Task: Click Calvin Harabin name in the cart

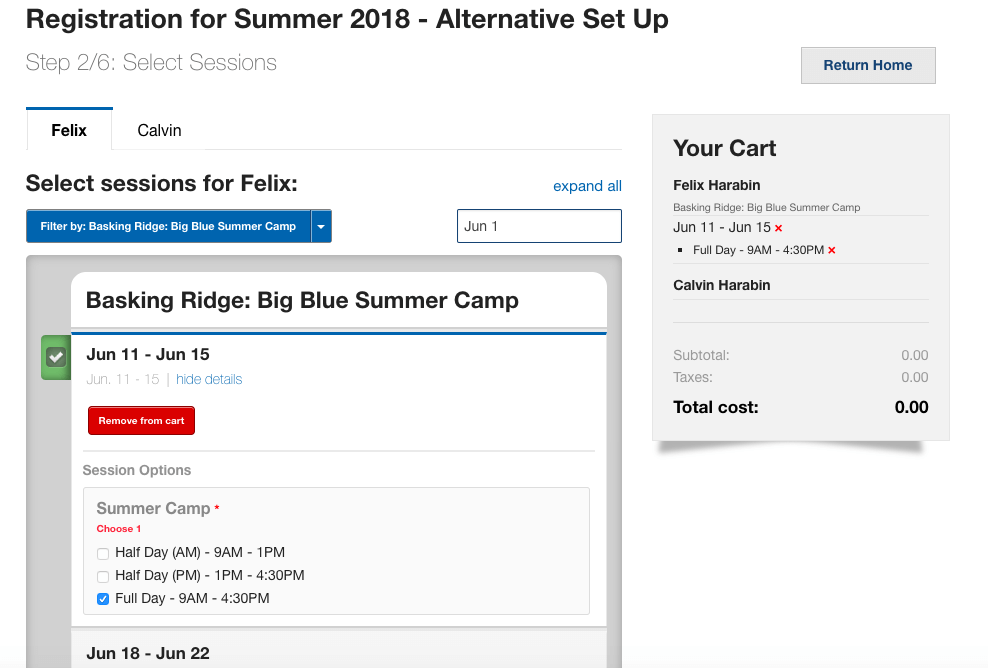Action: (x=721, y=285)
